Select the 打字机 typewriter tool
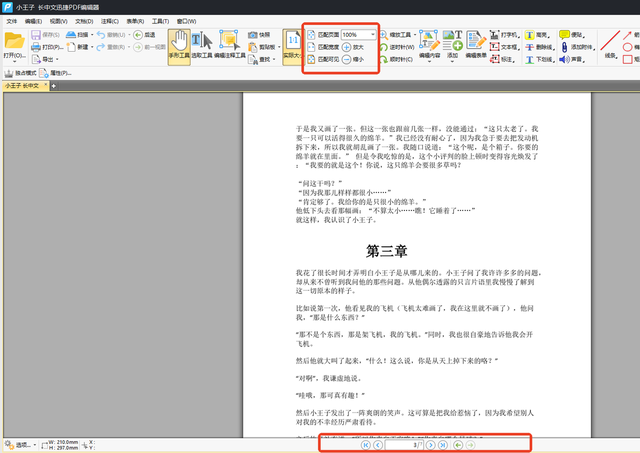Screen dimensions: 640x453 coord(504,35)
